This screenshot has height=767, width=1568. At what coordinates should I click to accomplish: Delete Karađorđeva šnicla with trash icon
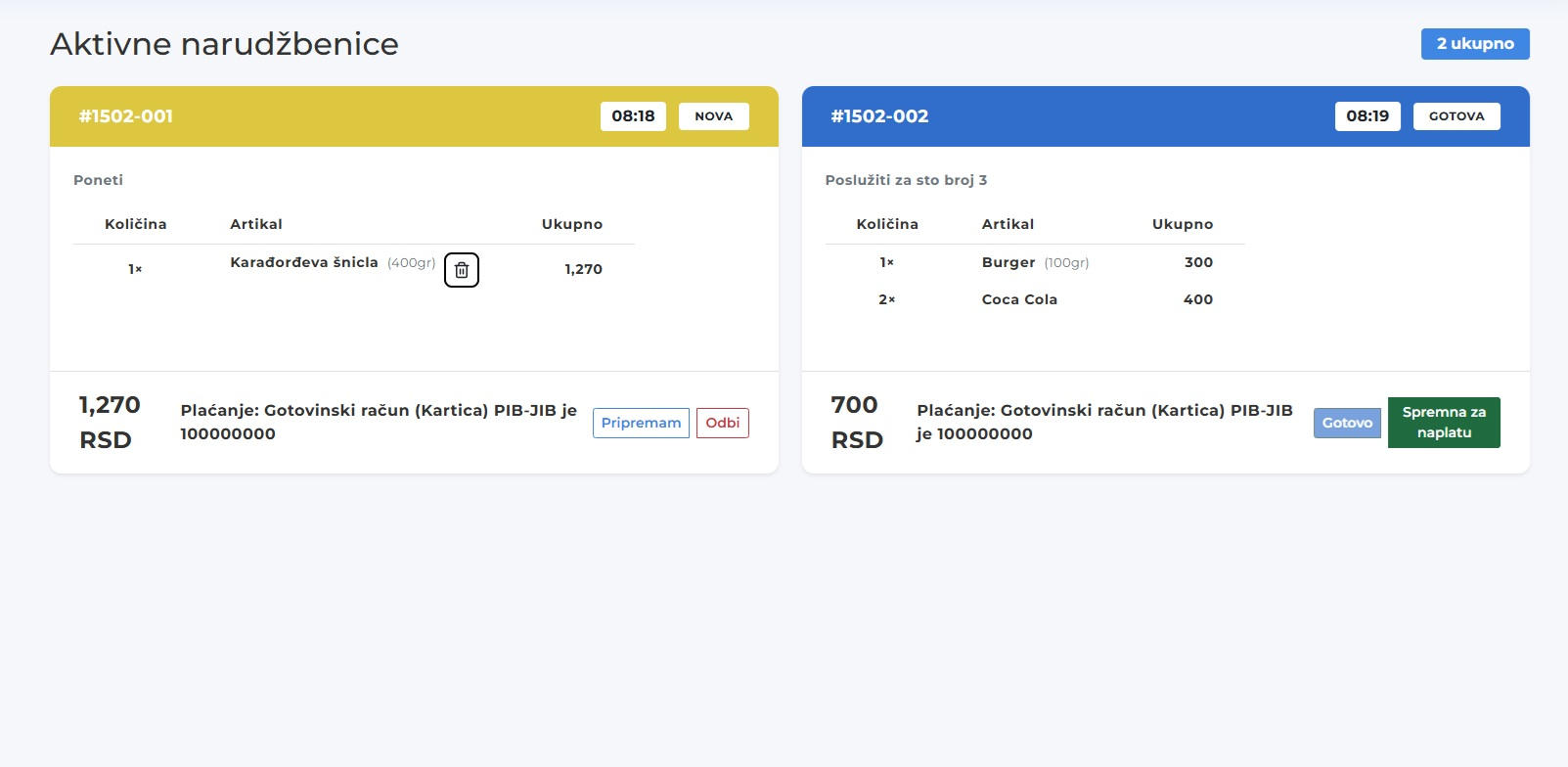(x=462, y=270)
